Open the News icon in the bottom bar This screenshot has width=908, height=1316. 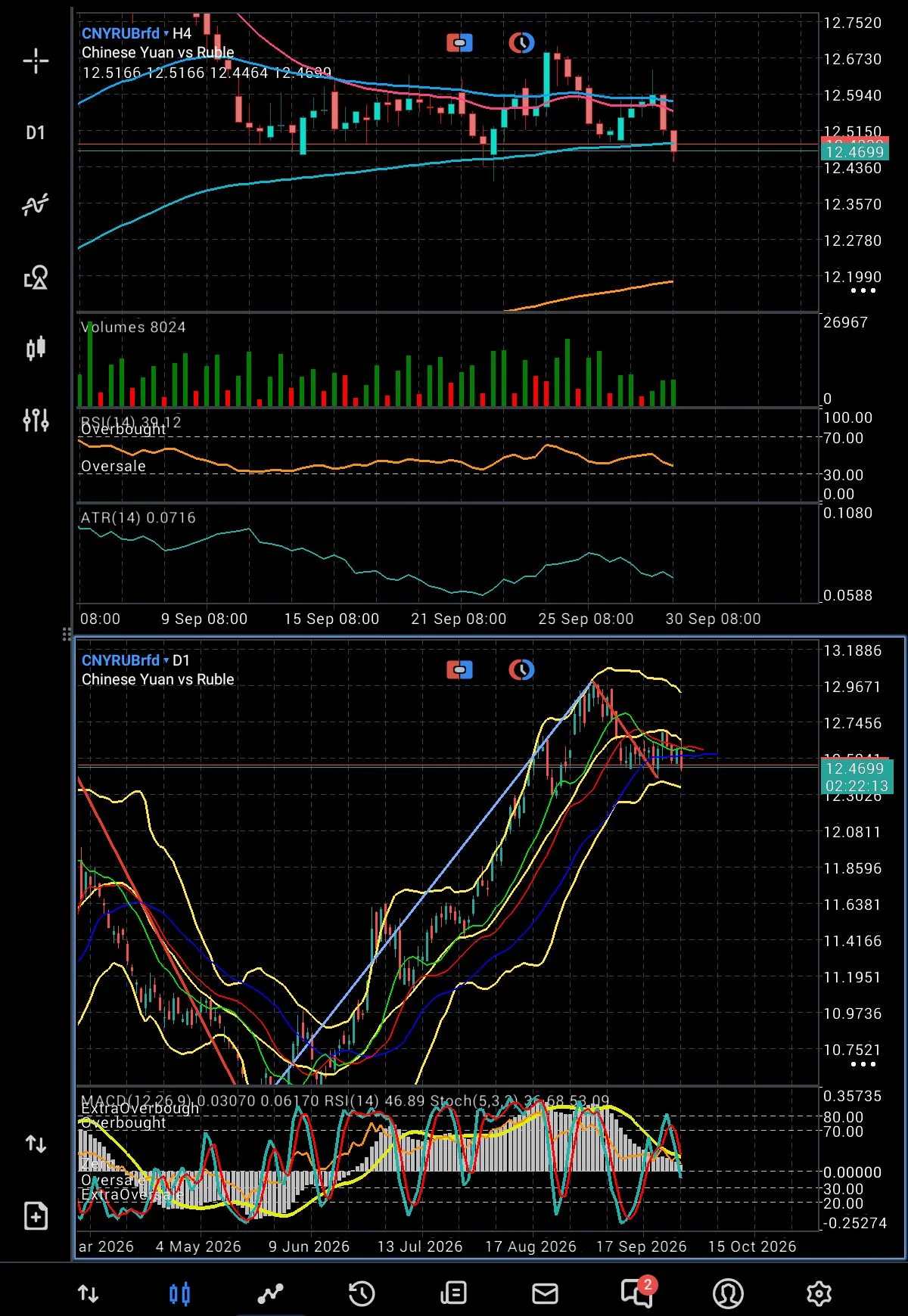tap(453, 1293)
